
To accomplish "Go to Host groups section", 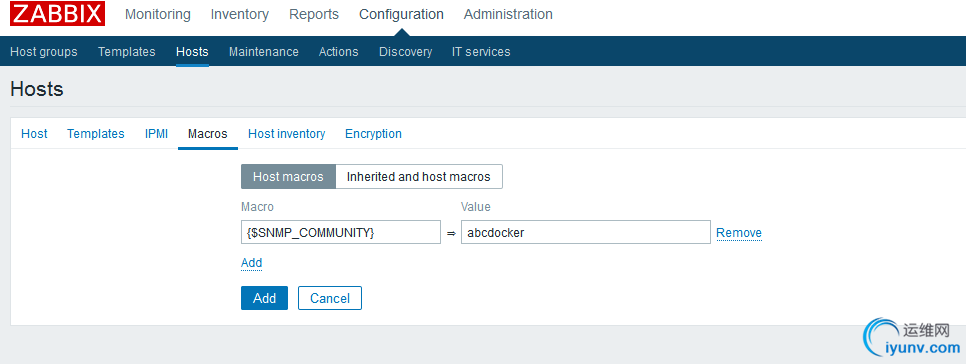I will [x=44, y=52].
